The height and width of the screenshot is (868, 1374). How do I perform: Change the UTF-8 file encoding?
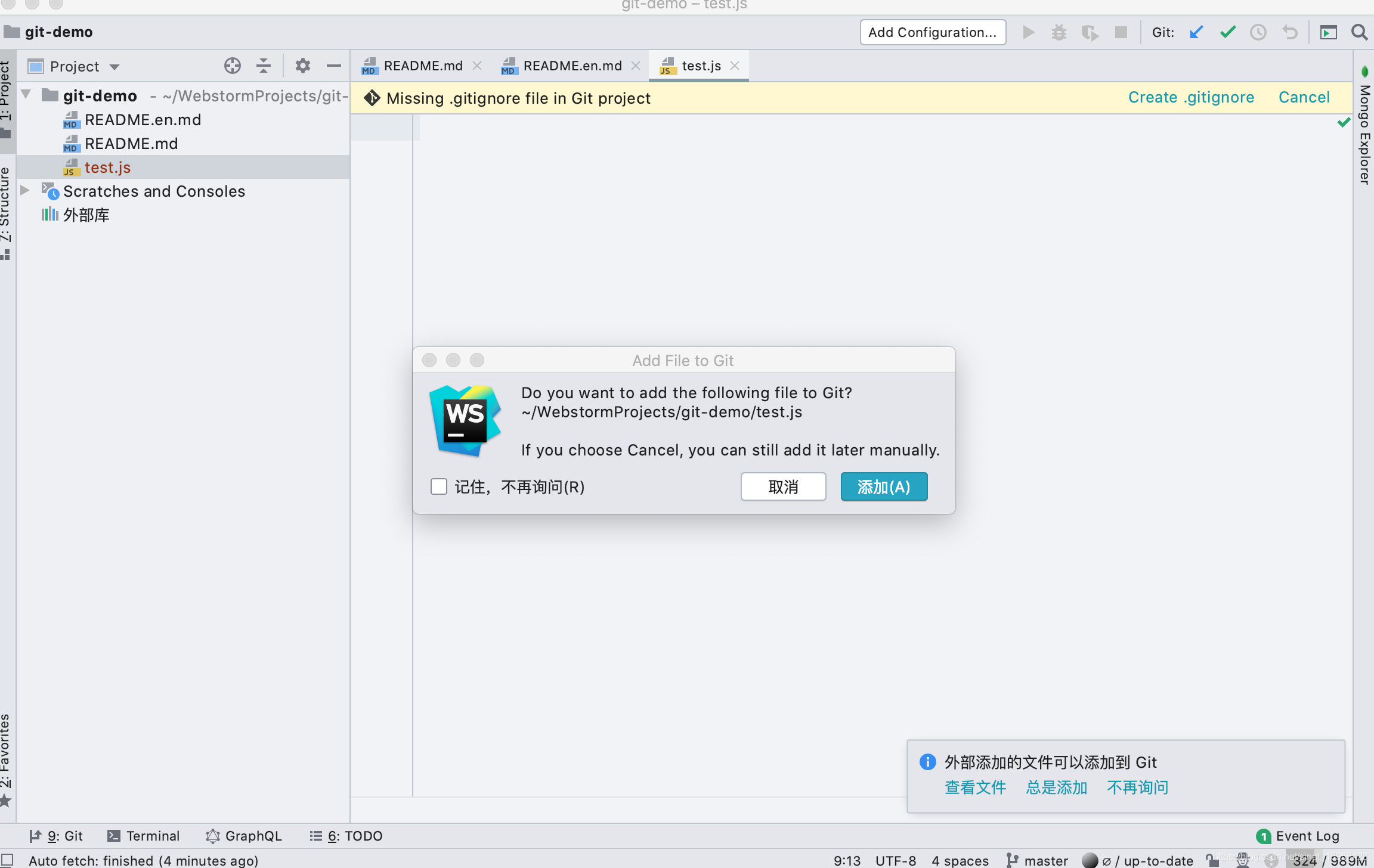pos(896,860)
